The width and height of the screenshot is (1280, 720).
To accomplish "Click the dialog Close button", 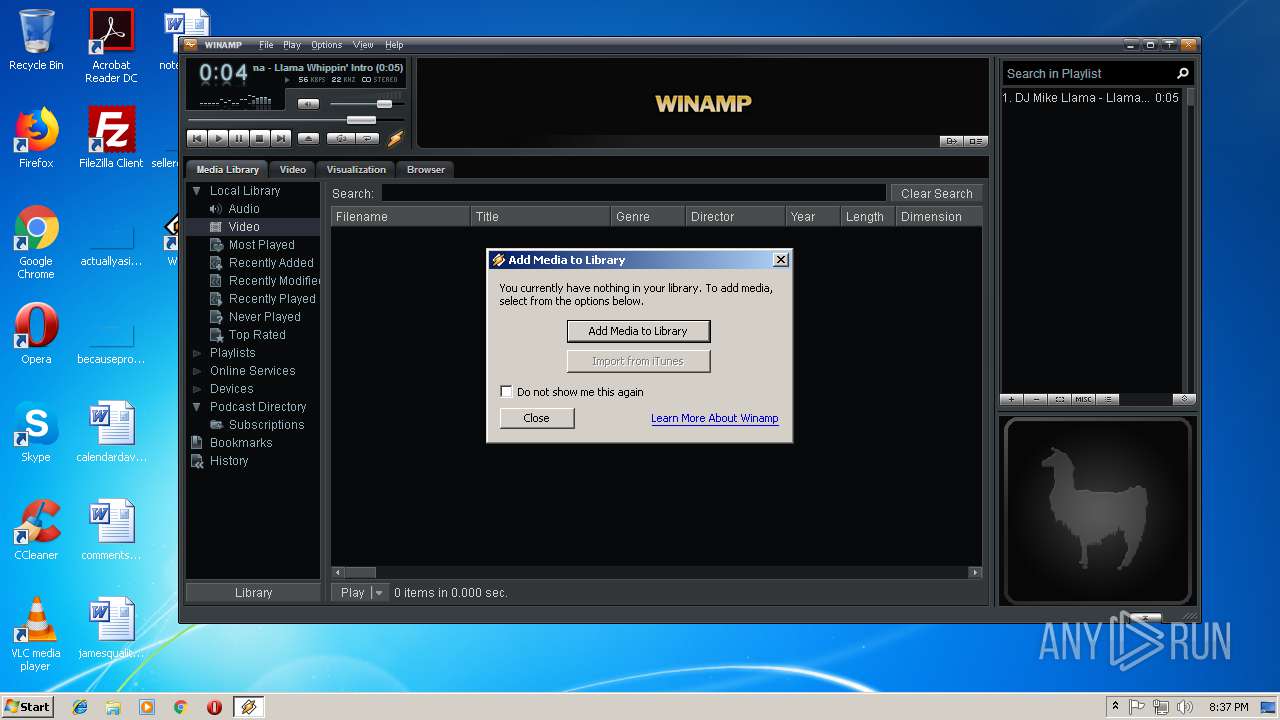I will pyautogui.click(x=537, y=418).
